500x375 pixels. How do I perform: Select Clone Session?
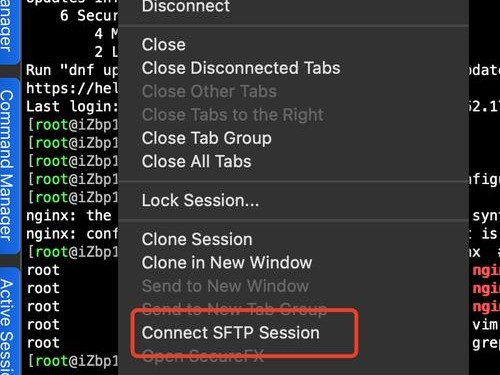[x=197, y=239]
